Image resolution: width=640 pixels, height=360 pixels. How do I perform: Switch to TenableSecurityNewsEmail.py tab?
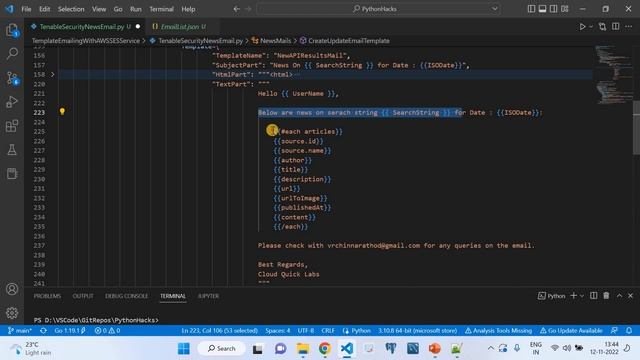click(84, 27)
